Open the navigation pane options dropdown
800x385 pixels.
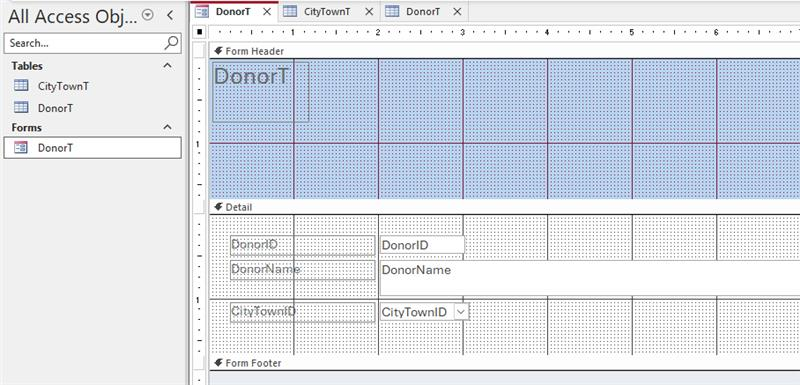pos(148,16)
